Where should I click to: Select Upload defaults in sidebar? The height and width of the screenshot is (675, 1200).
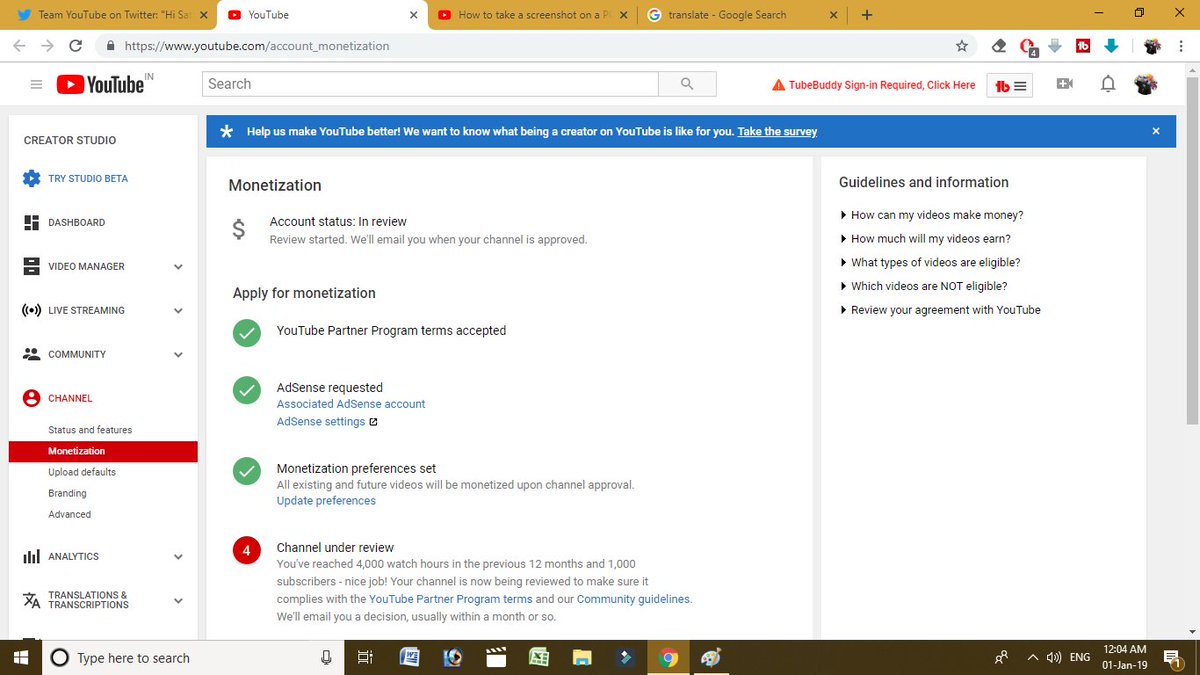(x=82, y=472)
